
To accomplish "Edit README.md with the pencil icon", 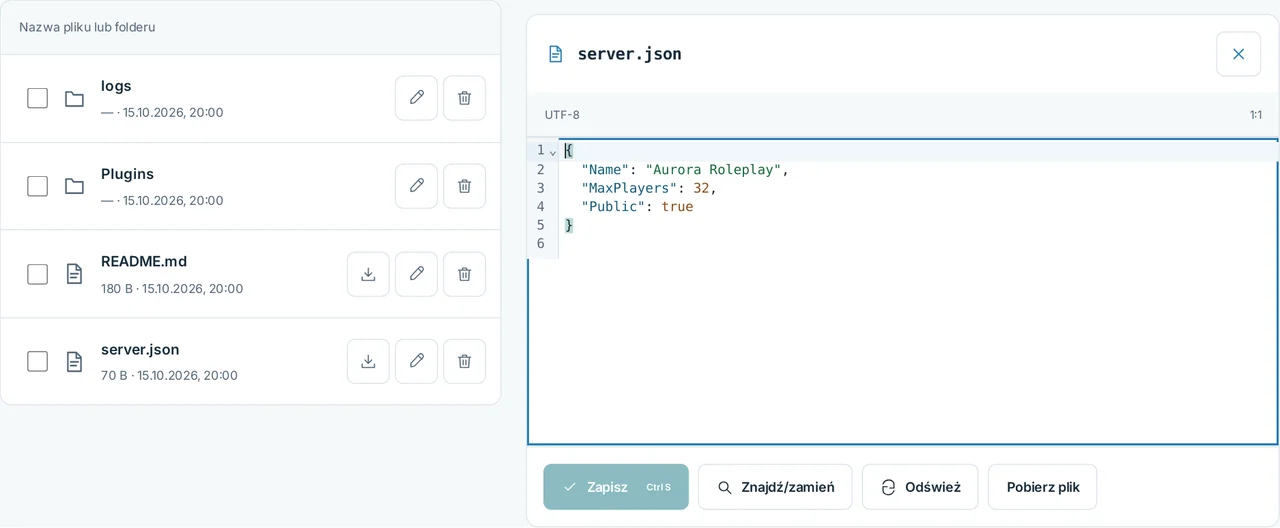I will pyautogui.click(x=416, y=274).
